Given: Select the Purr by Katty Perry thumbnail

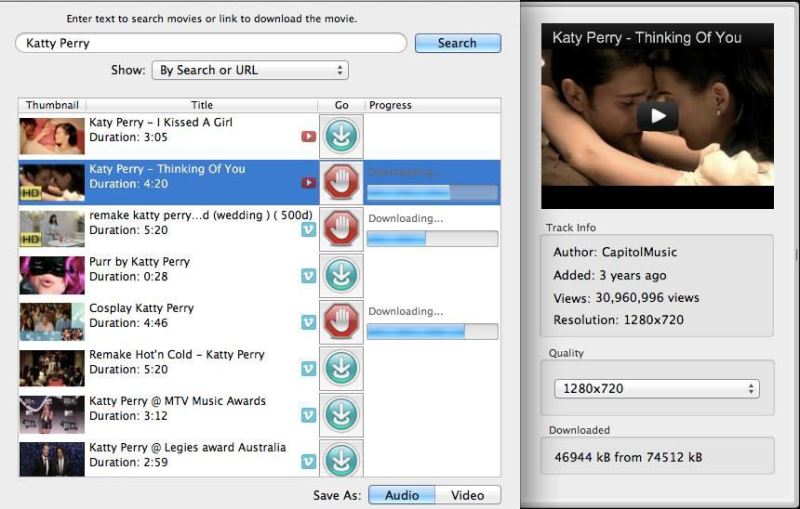Looking at the screenshot, I should (52, 275).
